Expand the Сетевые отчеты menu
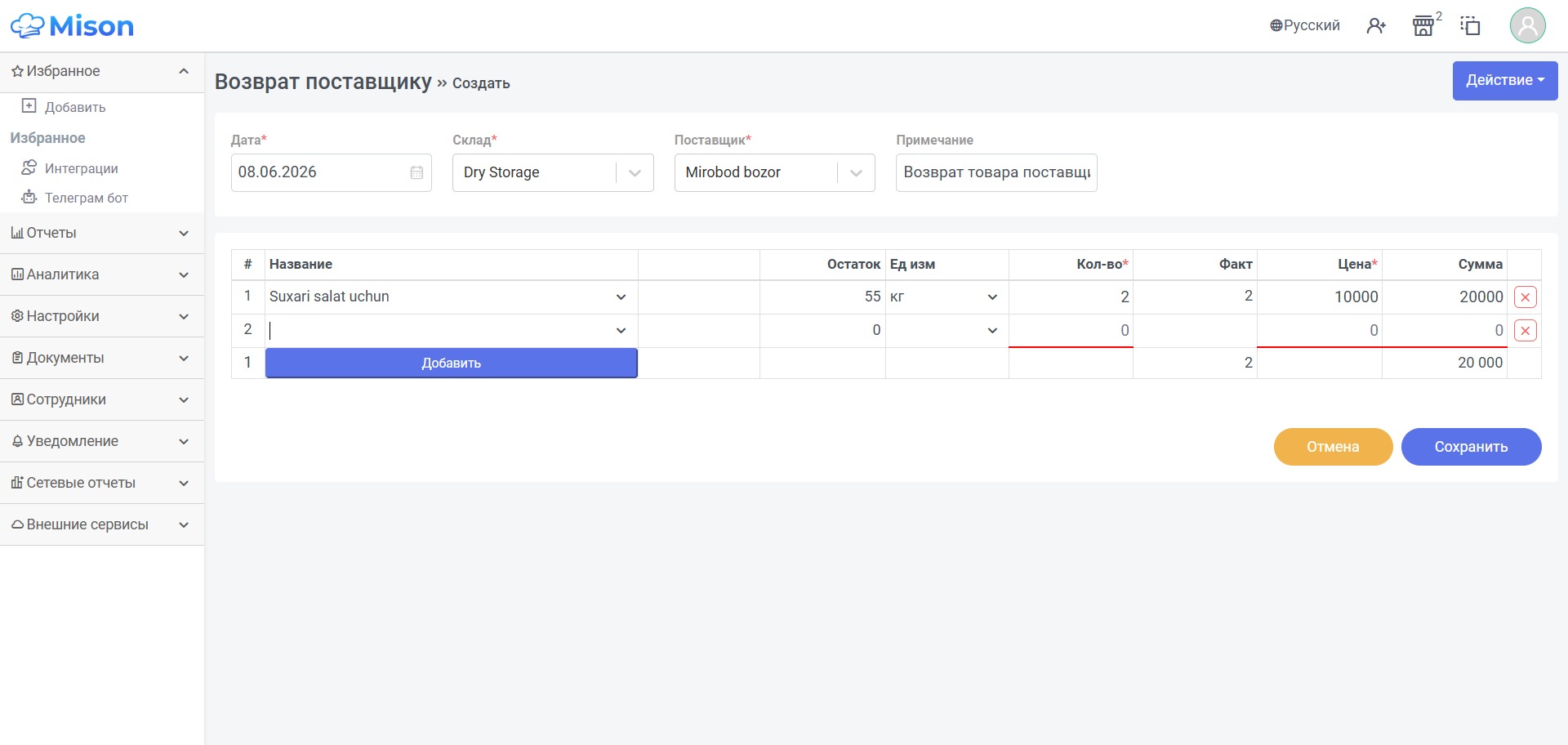This screenshot has width=1568, height=745. pyautogui.click(x=102, y=483)
